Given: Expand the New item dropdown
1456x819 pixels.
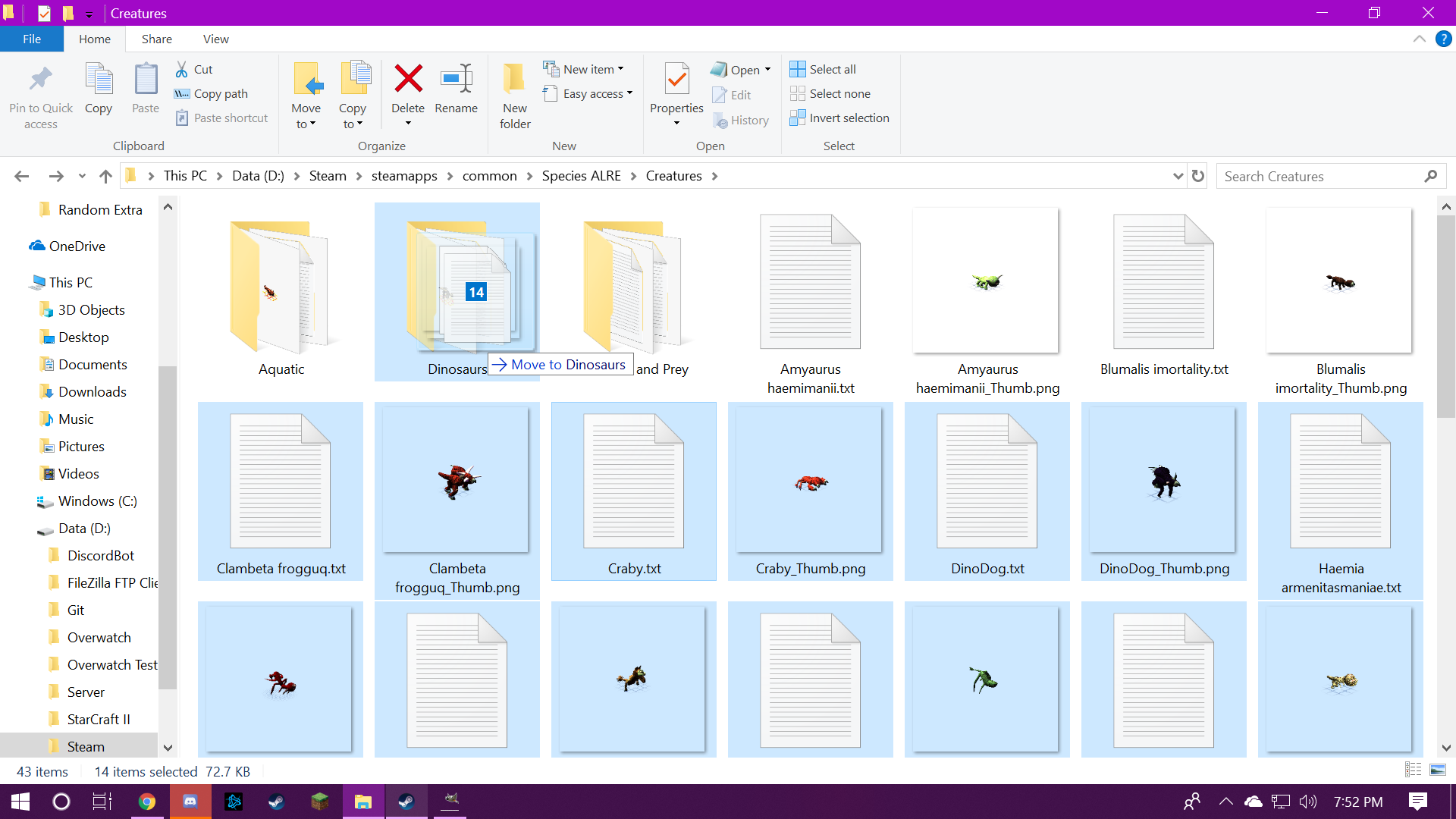Looking at the screenshot, I should 593,69.
